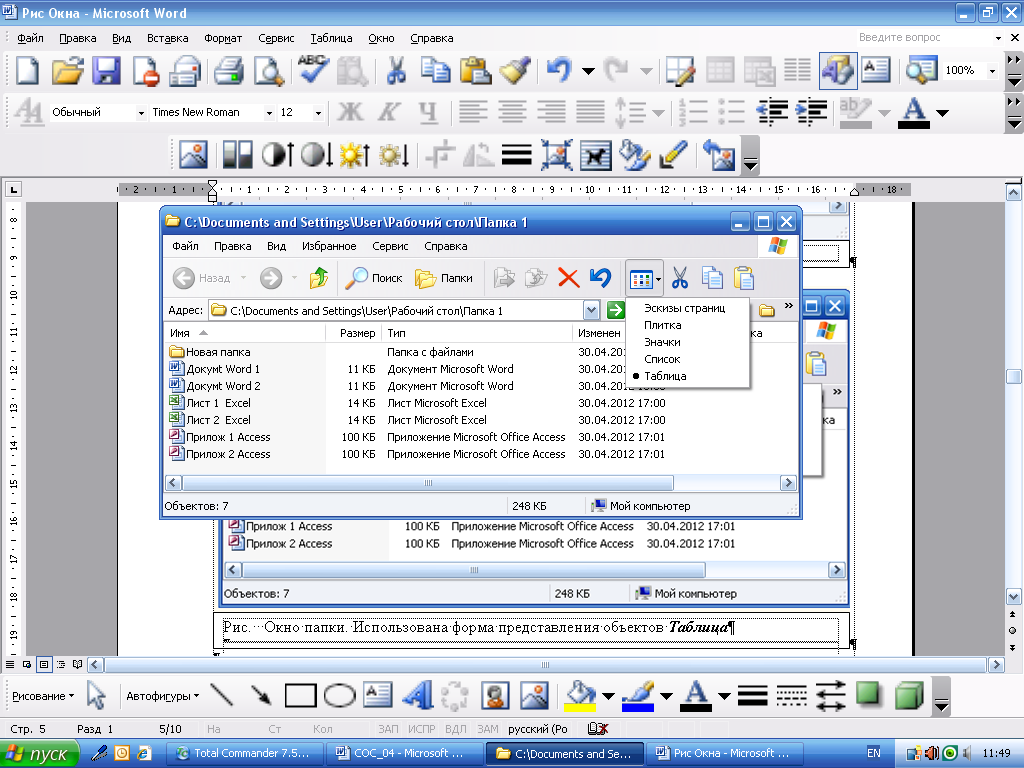Print the document with the printer icon
Viewport: 1024px width, 768px height.
229,71
